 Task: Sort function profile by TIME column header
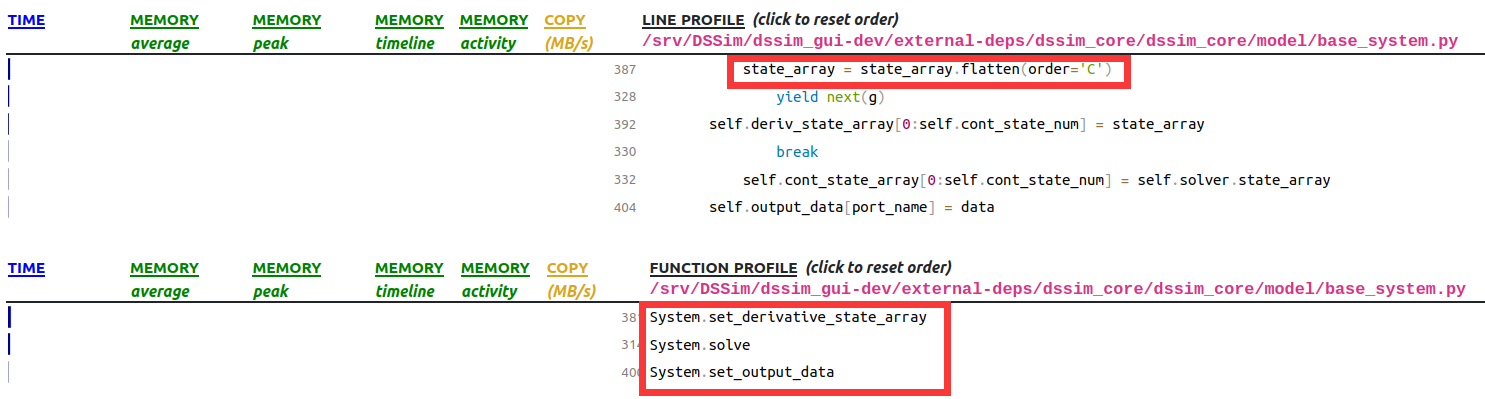(26, 268)
